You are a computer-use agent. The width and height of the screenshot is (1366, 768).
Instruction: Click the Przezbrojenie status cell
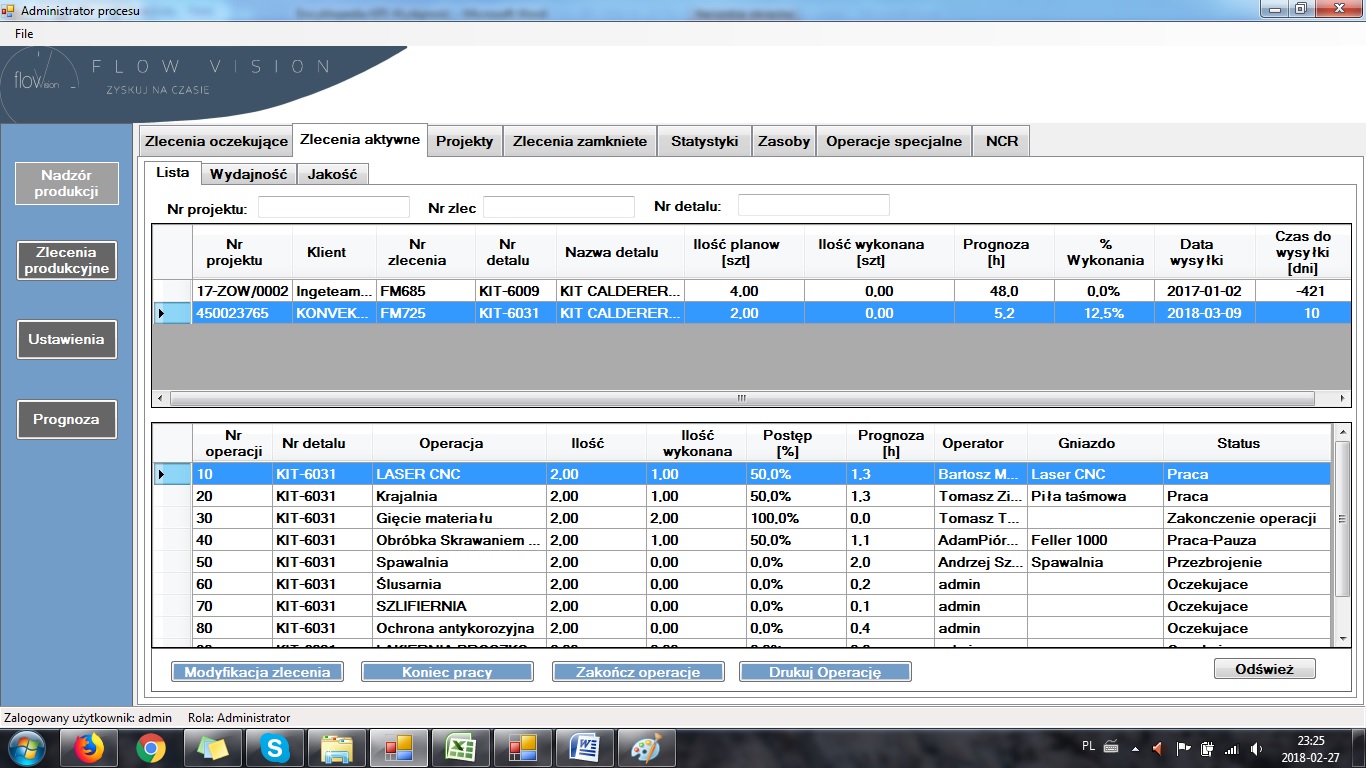click(x=1247, y=562)
